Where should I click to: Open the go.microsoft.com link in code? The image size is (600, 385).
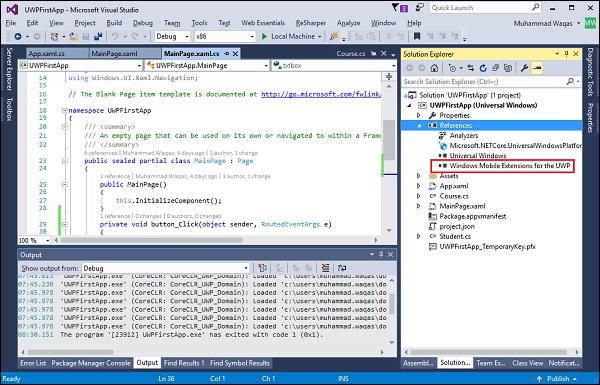[x=321, y=94]
